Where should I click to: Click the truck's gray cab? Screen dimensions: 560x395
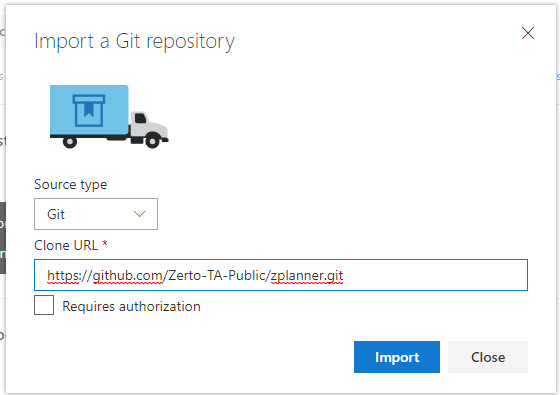(x=148, y=127)
